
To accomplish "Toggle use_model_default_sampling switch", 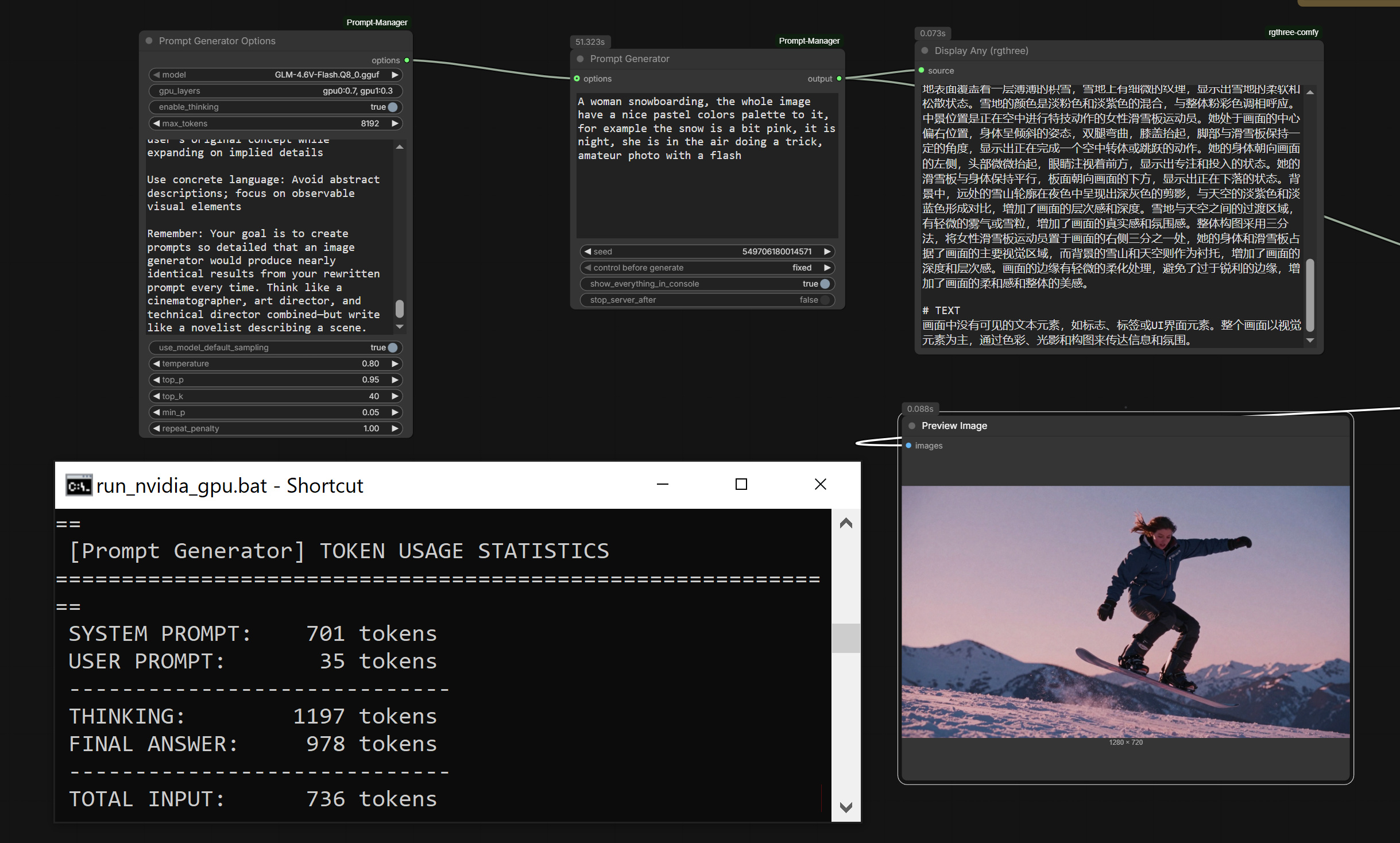I will 392,347.
